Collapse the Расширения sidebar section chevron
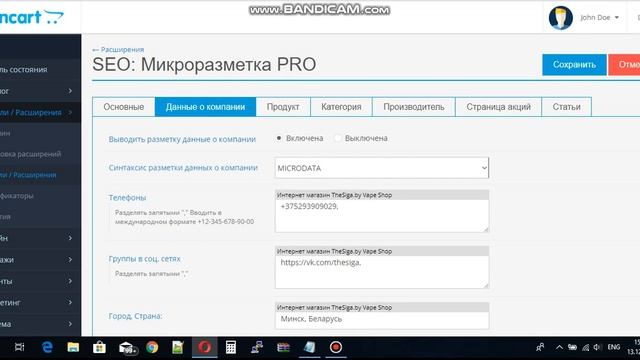Viewport: 640px width, 360px height. pos(70,112)
